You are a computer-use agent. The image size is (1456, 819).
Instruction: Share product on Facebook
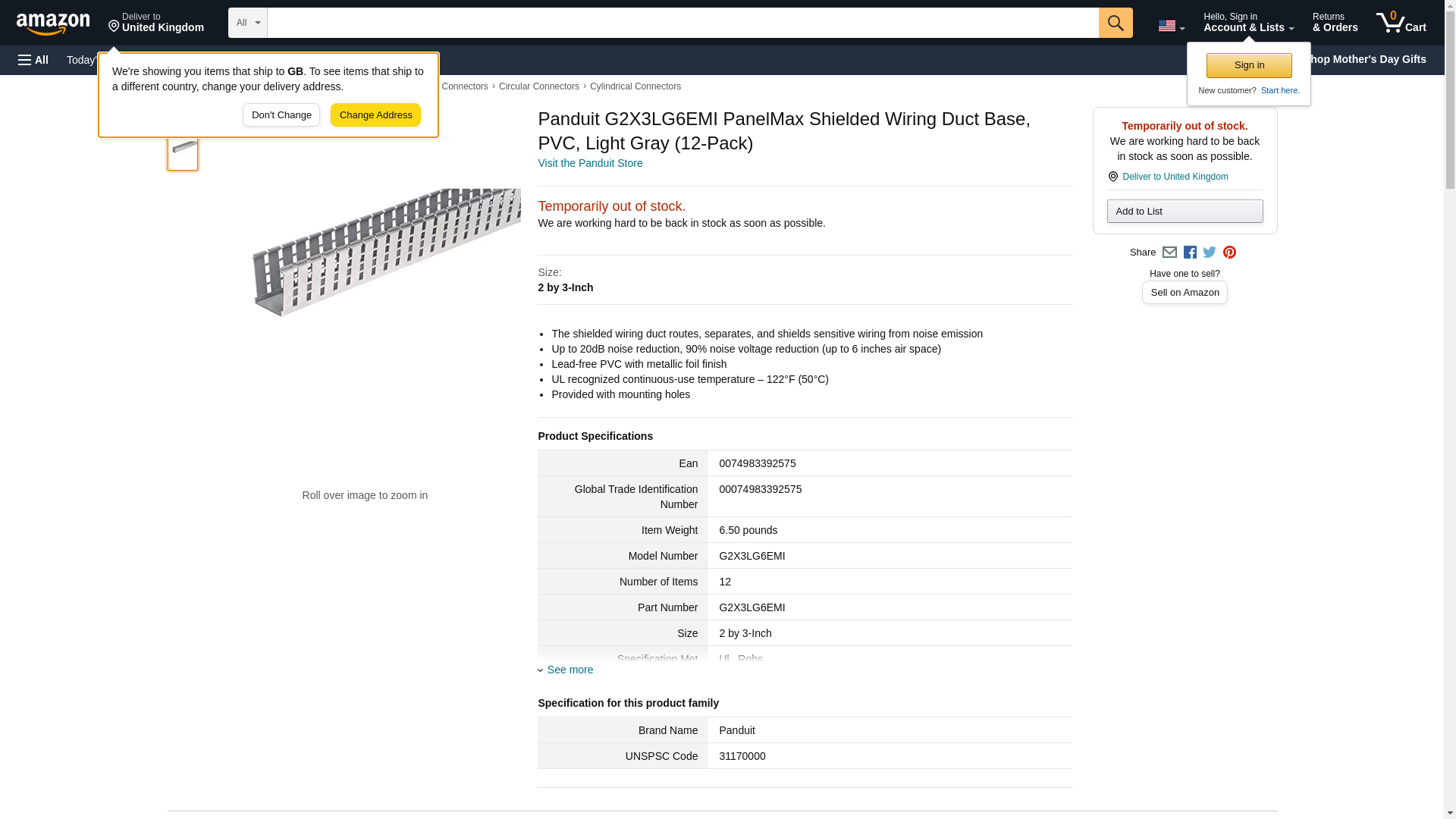pyautogui.click(x=1190, y=253)
